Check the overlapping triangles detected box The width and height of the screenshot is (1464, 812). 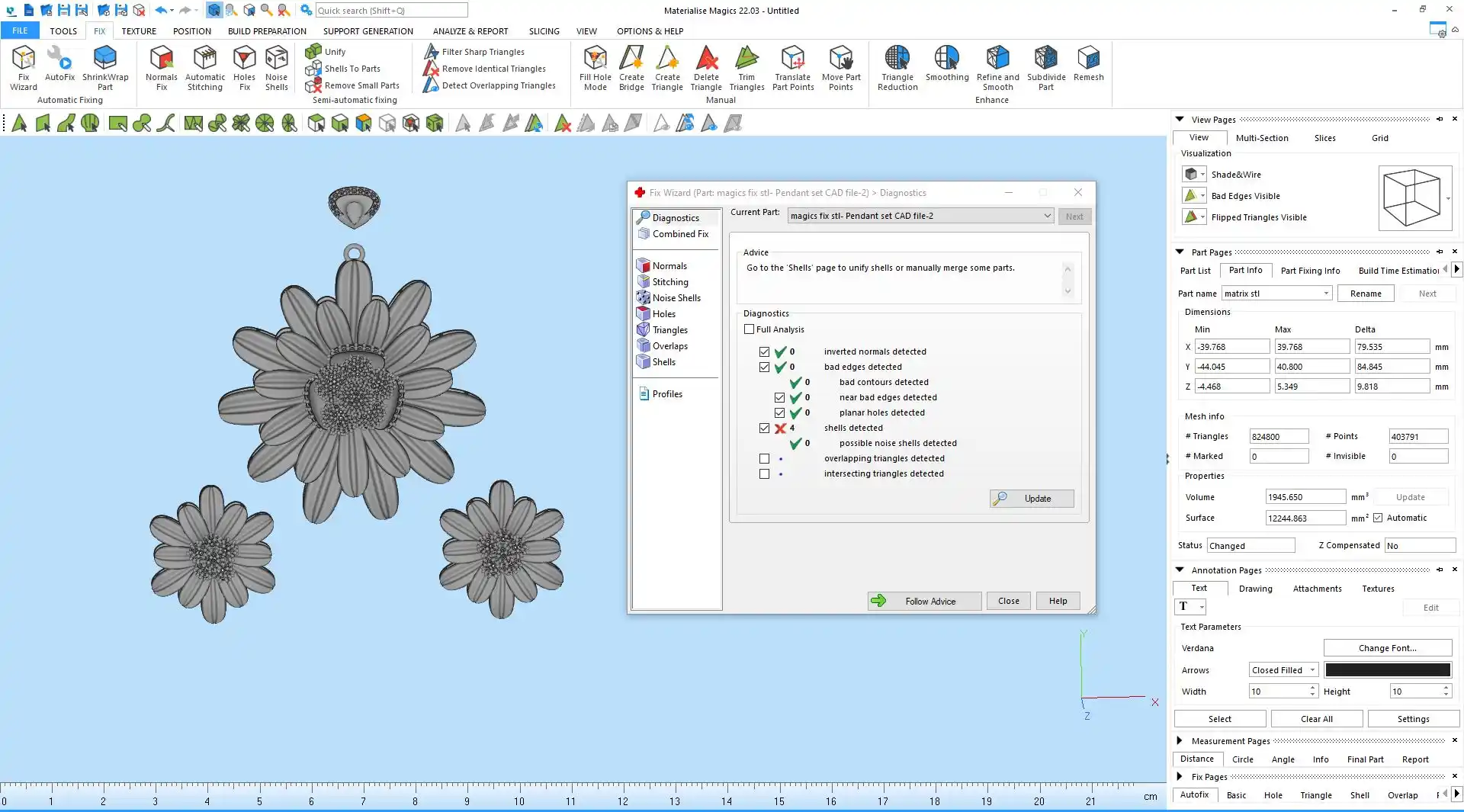(x=764, y=459)
